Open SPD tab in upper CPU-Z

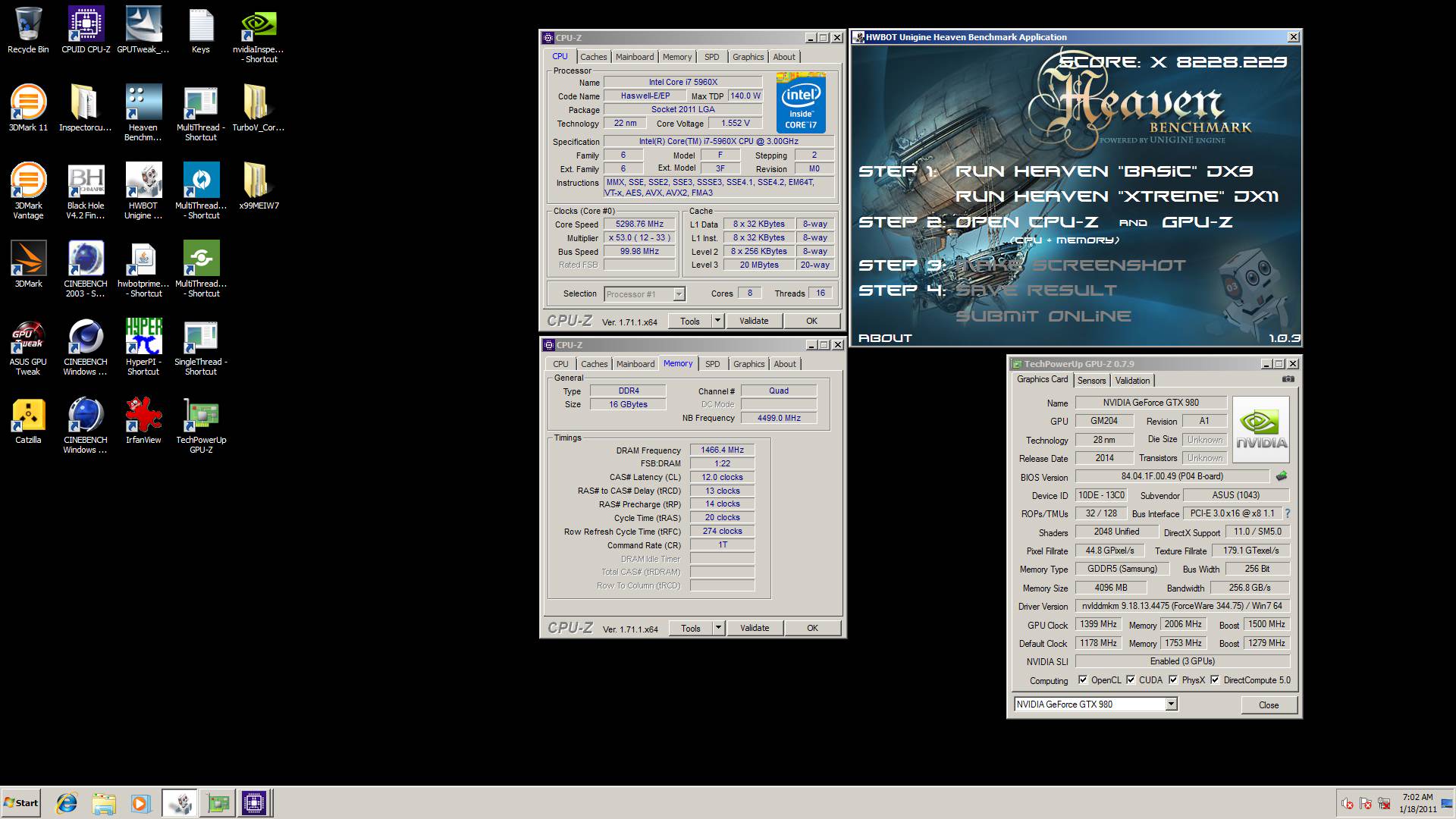point(711,57)
